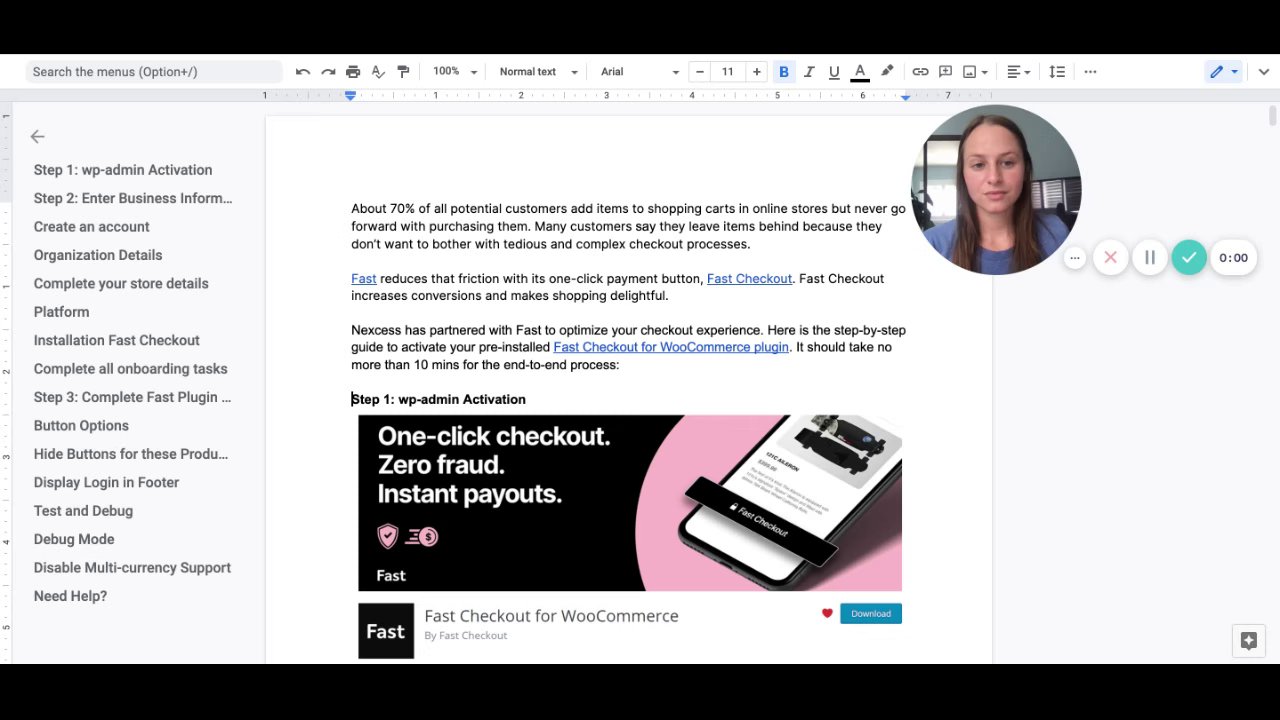This screenshot has width=1280, height=720.
Task: Click the Undo icon
Action: [303, 72]
